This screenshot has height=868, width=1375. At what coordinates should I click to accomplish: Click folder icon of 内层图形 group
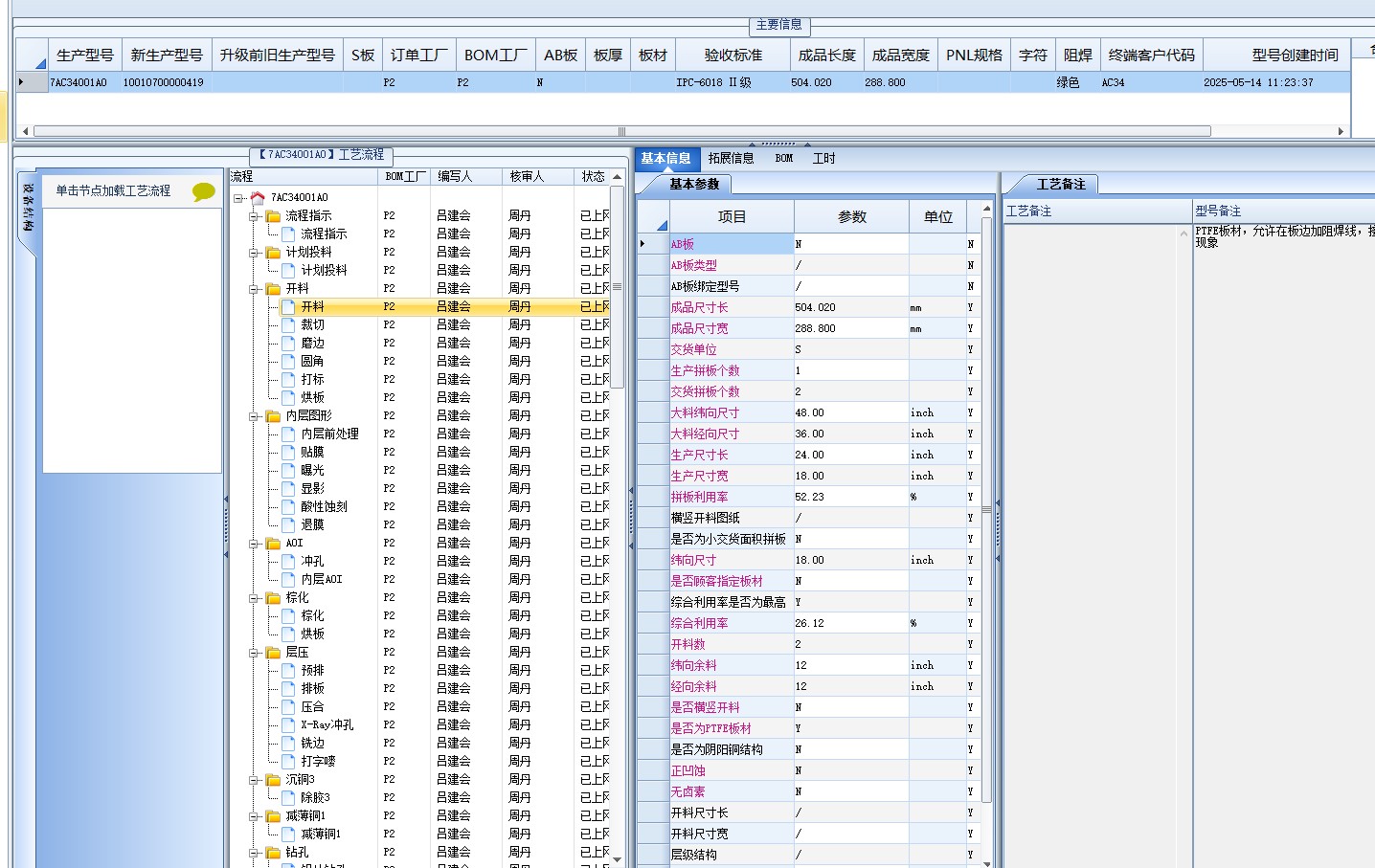tap(273, 416)
